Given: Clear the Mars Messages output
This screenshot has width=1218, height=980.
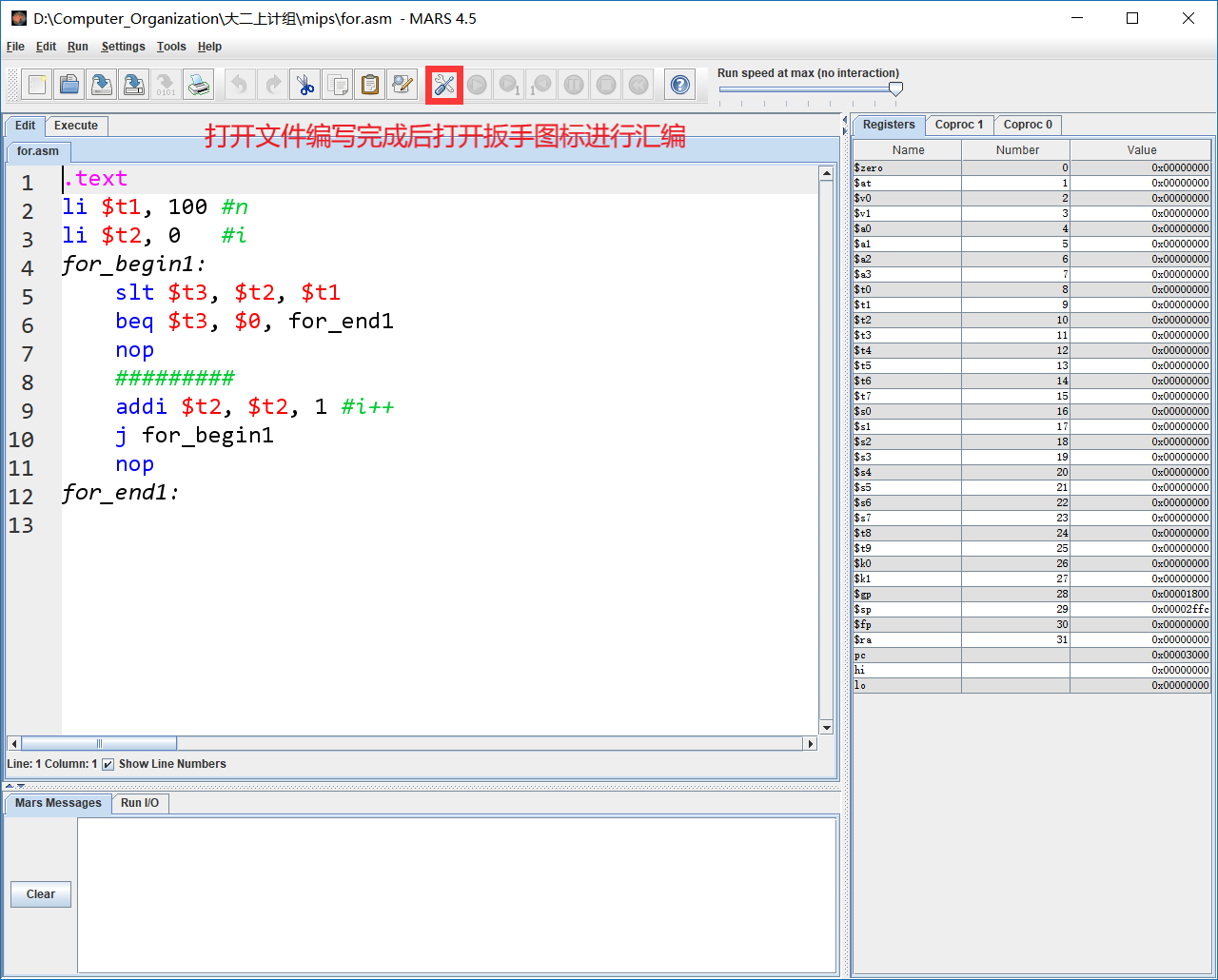Looking at the screenshot, I should click(x=41, y=894).
